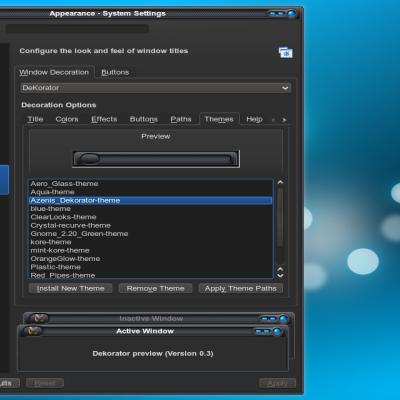Image resolution: width=400 pixels, height=400 pixels.
Task: Click the search field under the title bar
Action: point(77,29)
